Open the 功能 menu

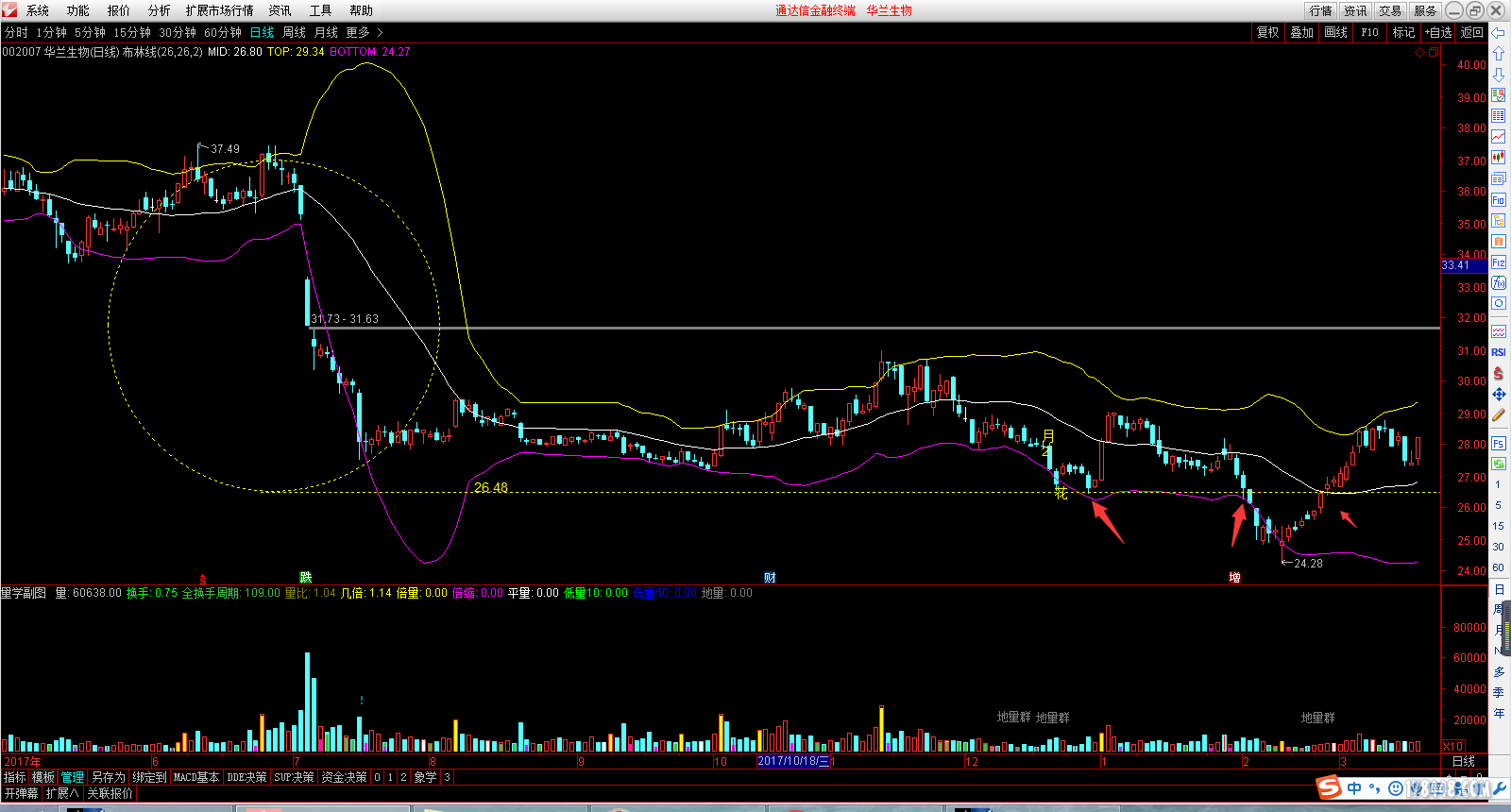[x=78, y=10]
